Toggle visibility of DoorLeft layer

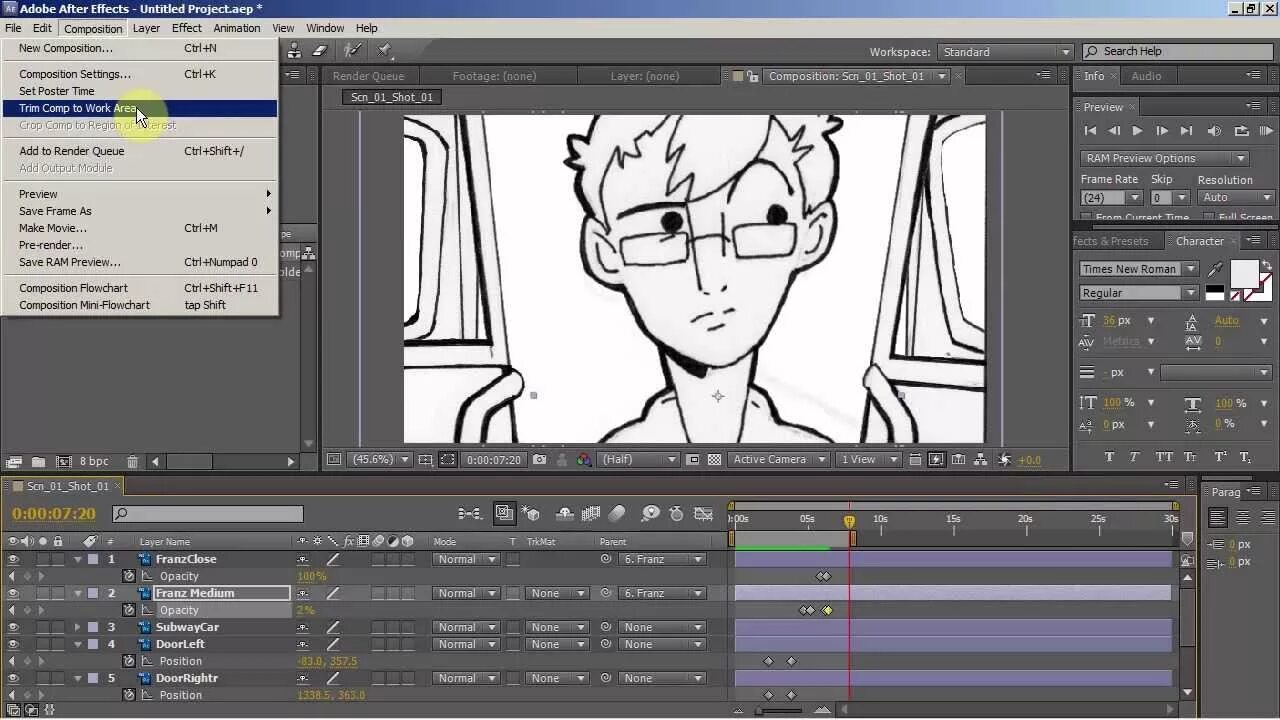13,645
